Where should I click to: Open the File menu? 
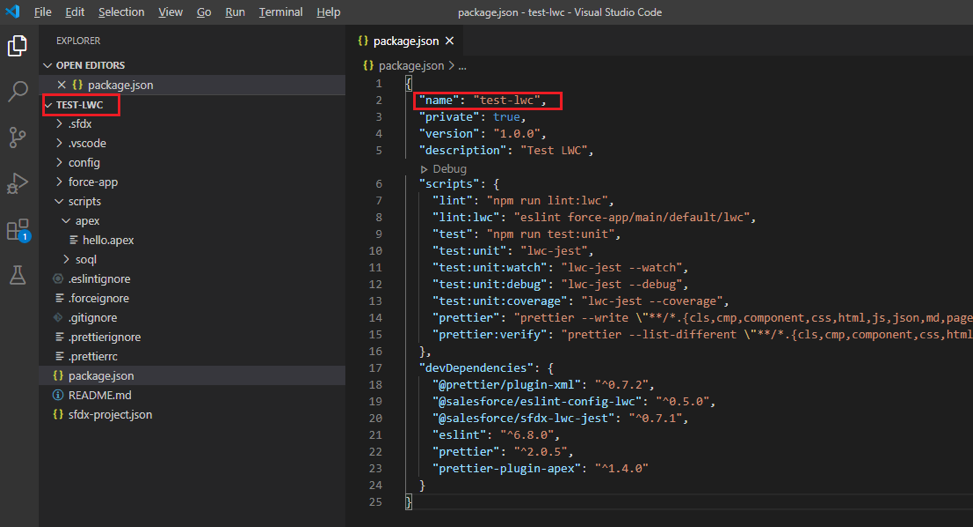coord(43,12)
